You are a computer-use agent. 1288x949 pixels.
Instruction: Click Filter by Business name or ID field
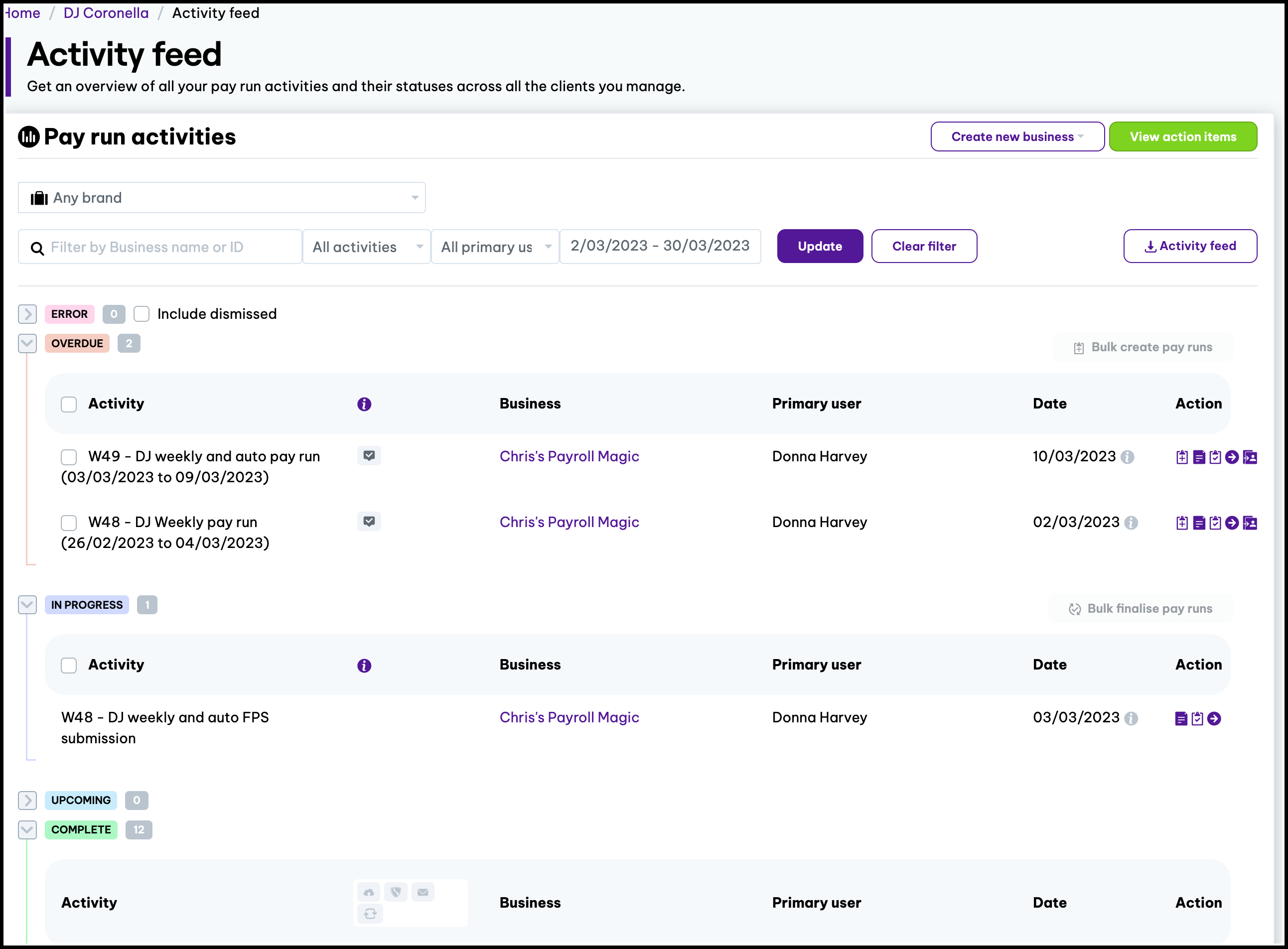click(x=160, y=247)
